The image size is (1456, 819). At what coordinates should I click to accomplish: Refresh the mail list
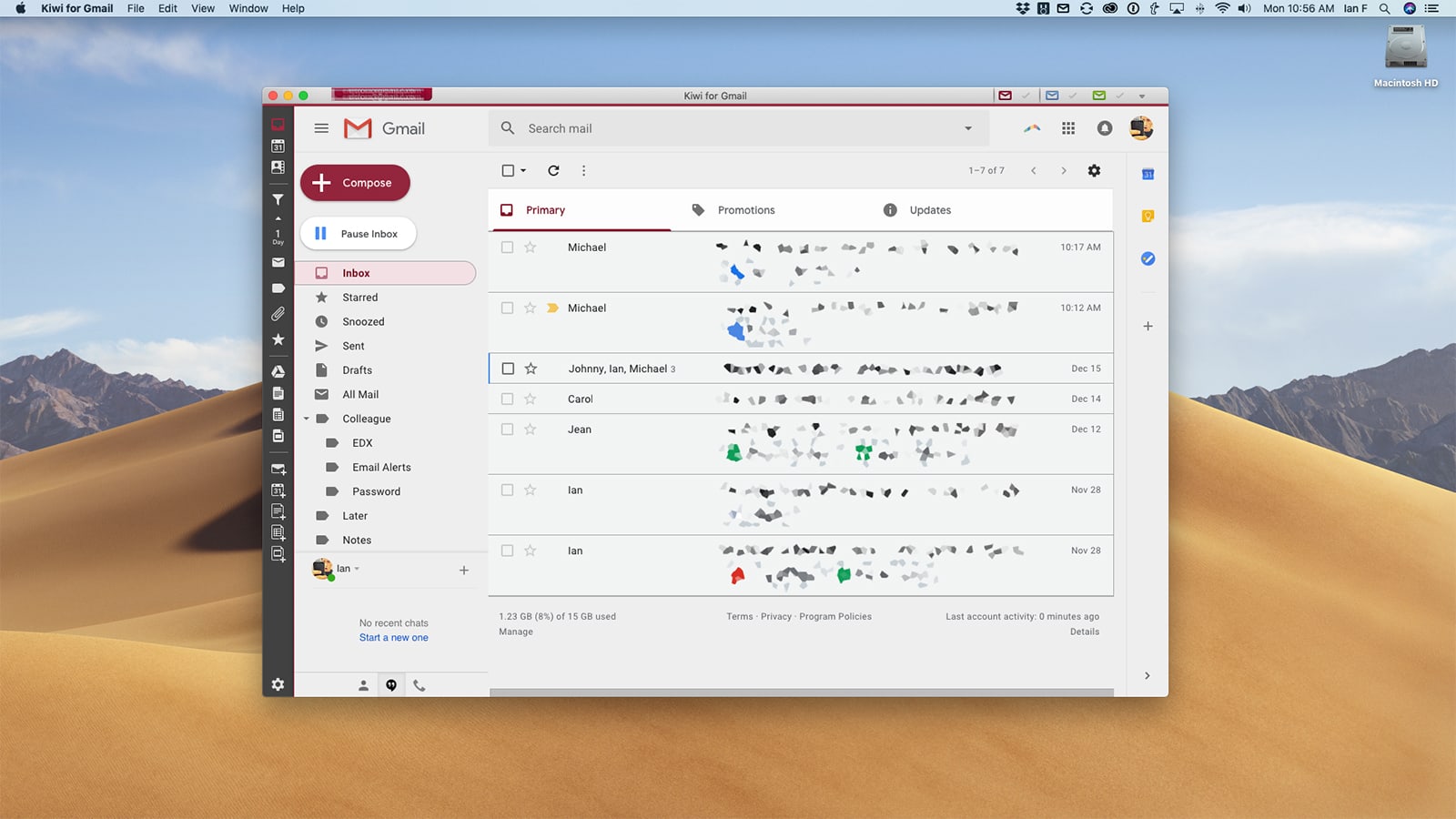coord(553,170)
